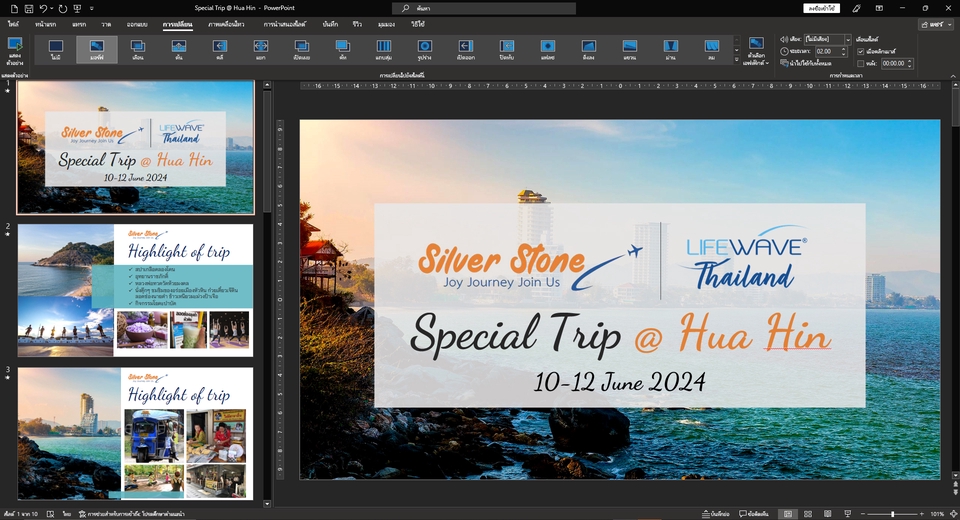The image size is (960, 520).
Task: Select slide 2 thumbnail Highlight of trip
Action: click(x=135, y=290)
